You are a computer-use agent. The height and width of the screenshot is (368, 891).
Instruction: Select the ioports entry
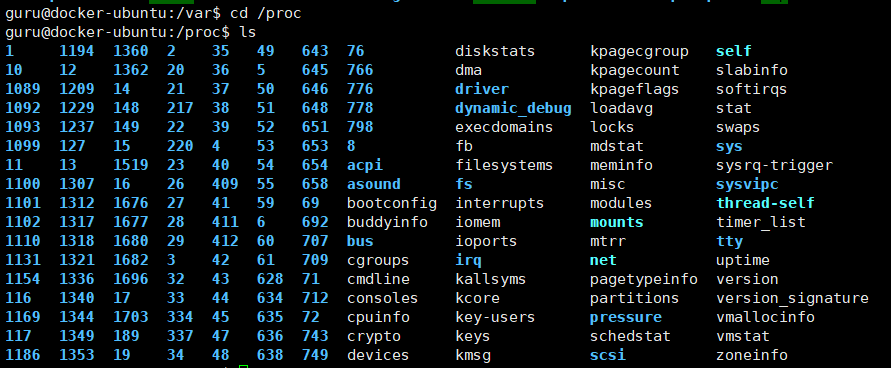(486, 242)
